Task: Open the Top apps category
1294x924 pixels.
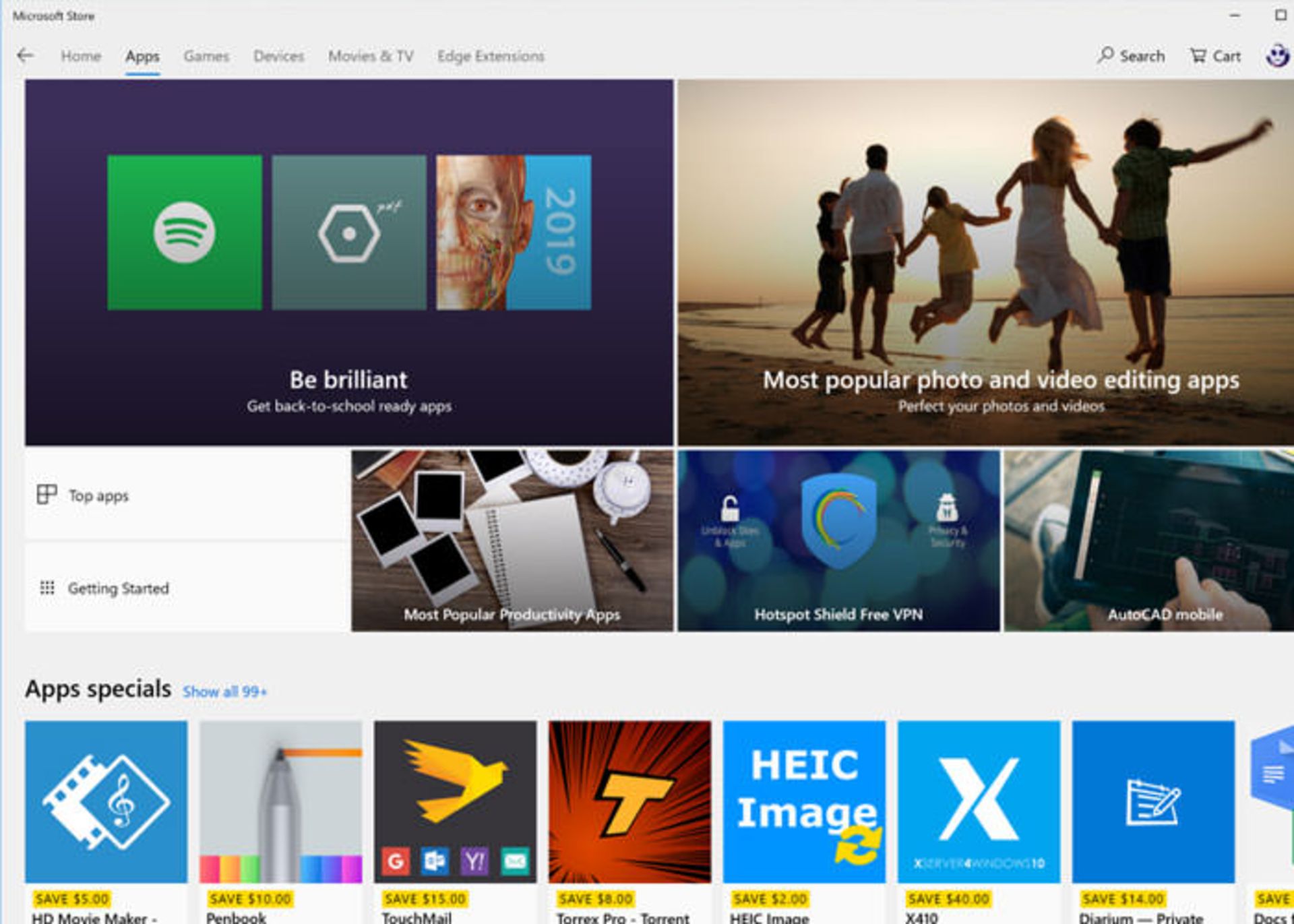Action: 186,495
